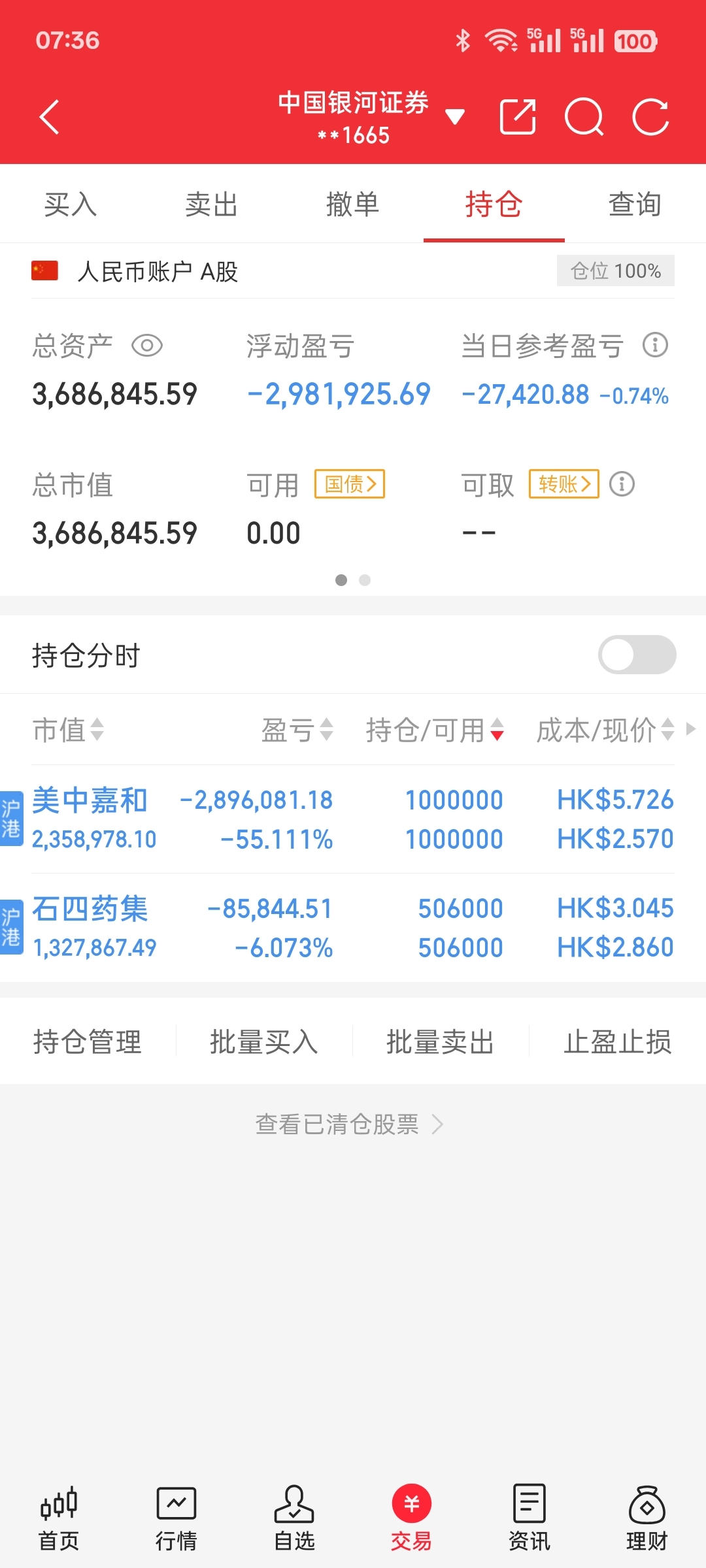The width and height of the screenshot is (706, 1568).
Task: Open the 查询 tab
Action: pos(635,204)
